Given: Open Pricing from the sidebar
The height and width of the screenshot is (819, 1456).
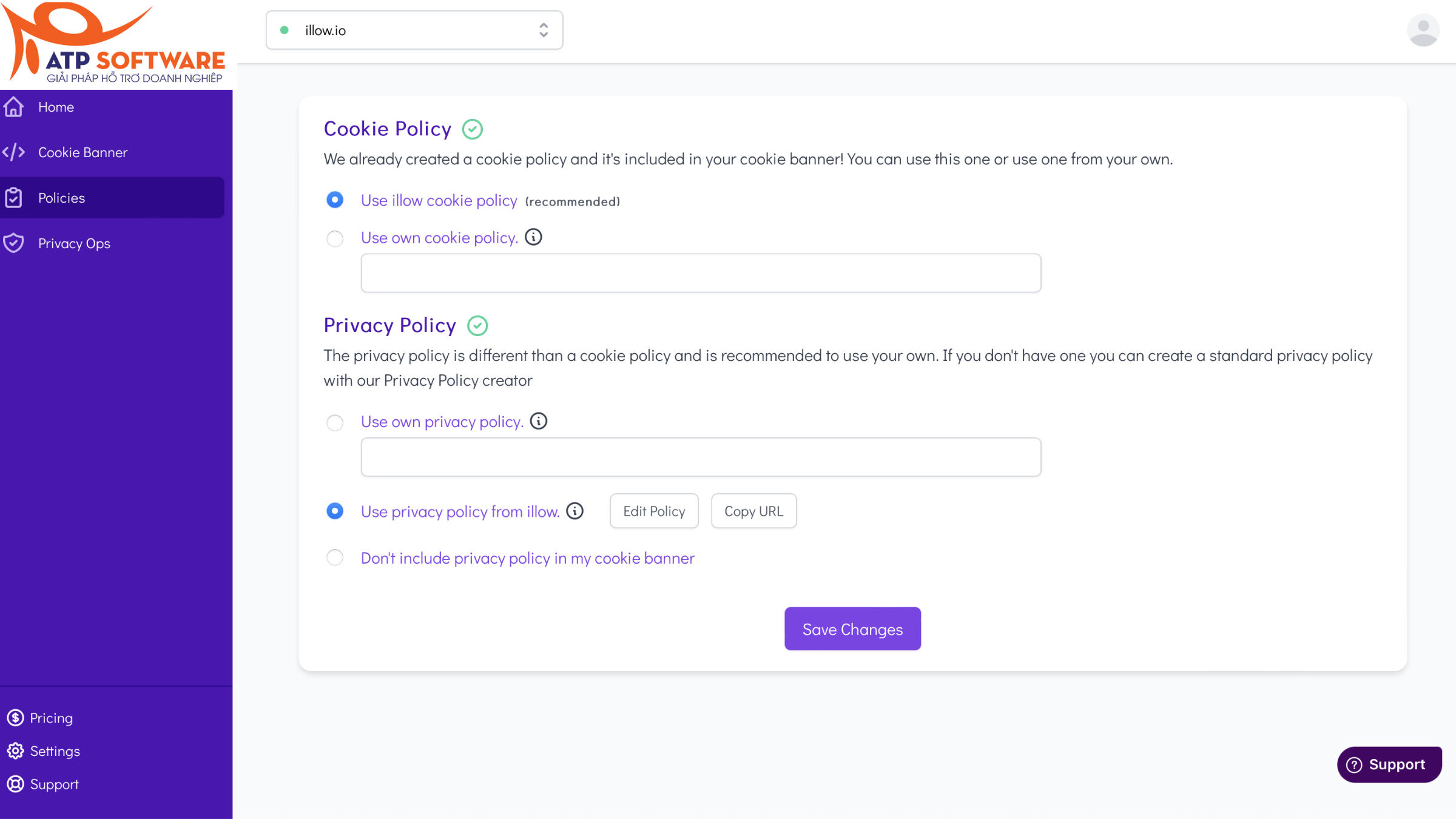Looking at the screenshot, I should point(51,718).
